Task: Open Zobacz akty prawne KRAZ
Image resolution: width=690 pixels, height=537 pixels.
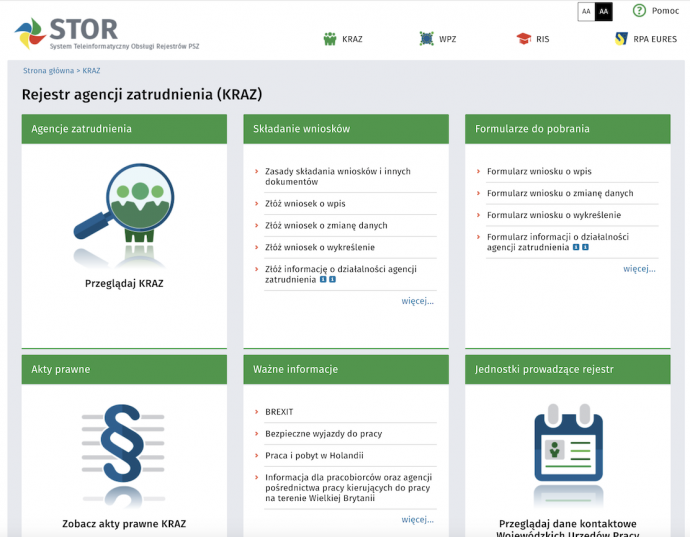Action: coord(124,524)
